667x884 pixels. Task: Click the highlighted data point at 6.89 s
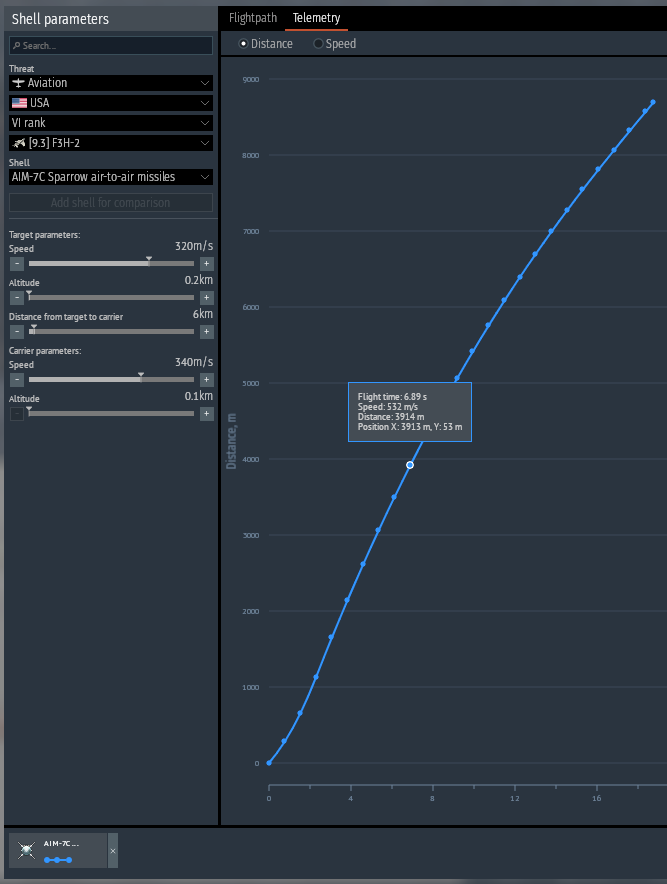[410, 465]
